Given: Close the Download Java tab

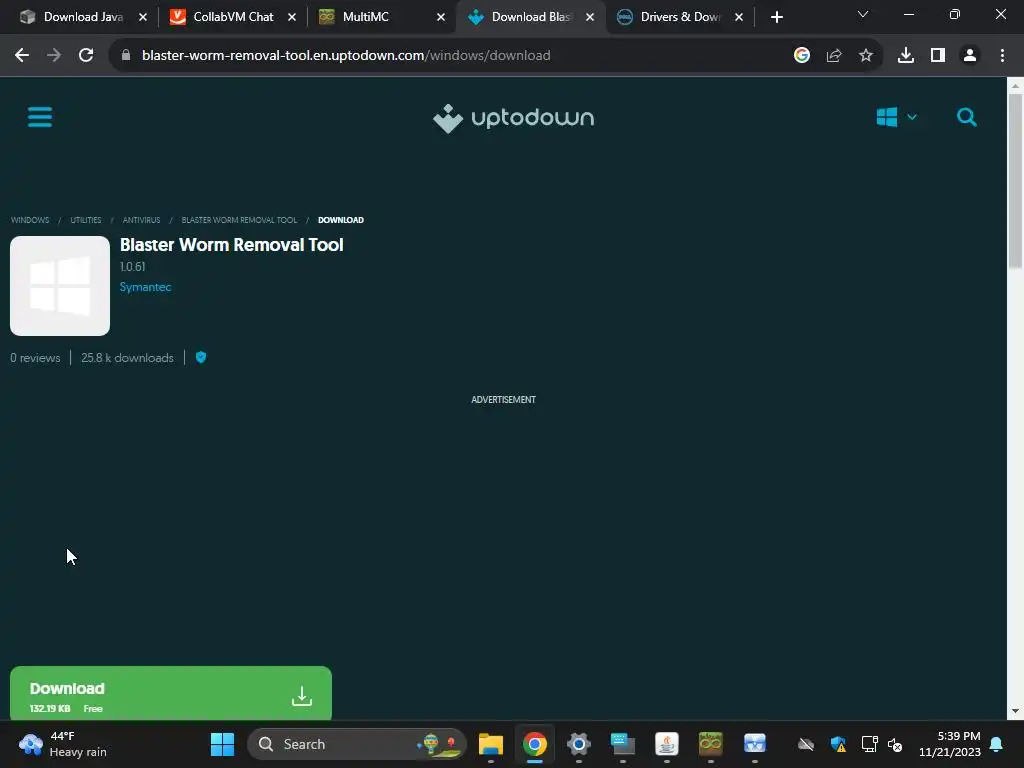Looking at the screenshot, I should point(143,18).
